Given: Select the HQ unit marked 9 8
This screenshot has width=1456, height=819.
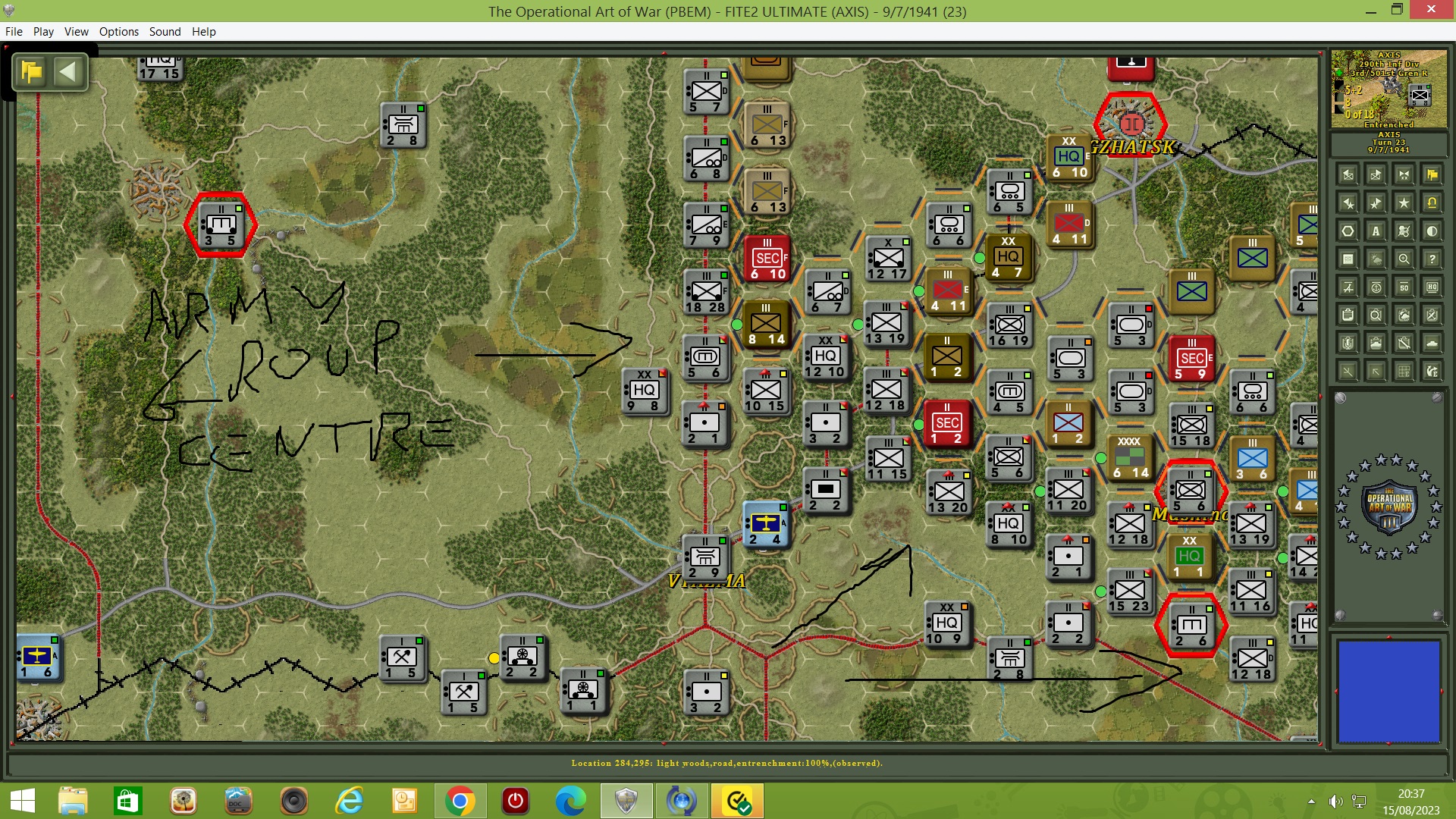Looking at the screenshot, I should tap(645, 391).
